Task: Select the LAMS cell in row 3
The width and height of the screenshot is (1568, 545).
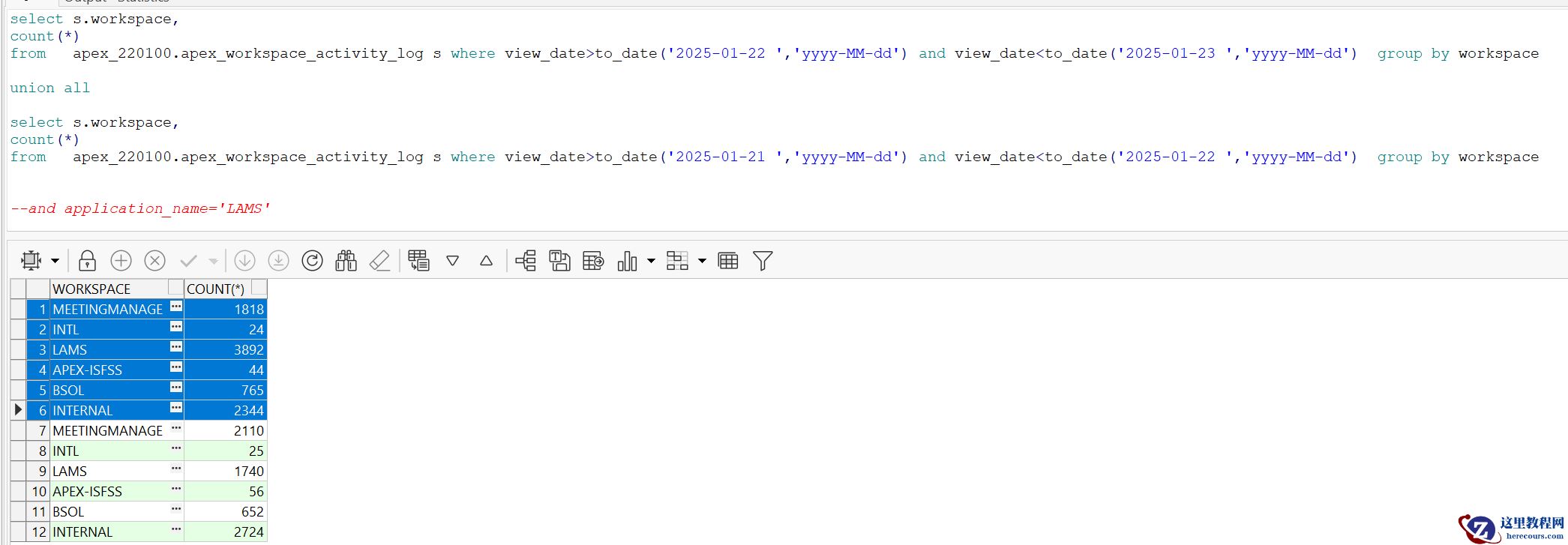Action: (x=117, y=349)
